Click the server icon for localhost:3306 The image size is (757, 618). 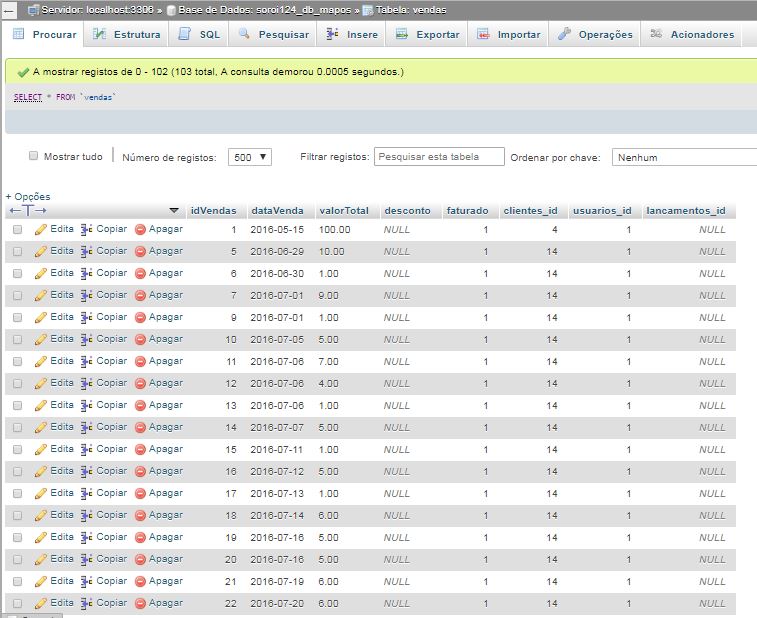pyautogui.click(x=33, y=10)
